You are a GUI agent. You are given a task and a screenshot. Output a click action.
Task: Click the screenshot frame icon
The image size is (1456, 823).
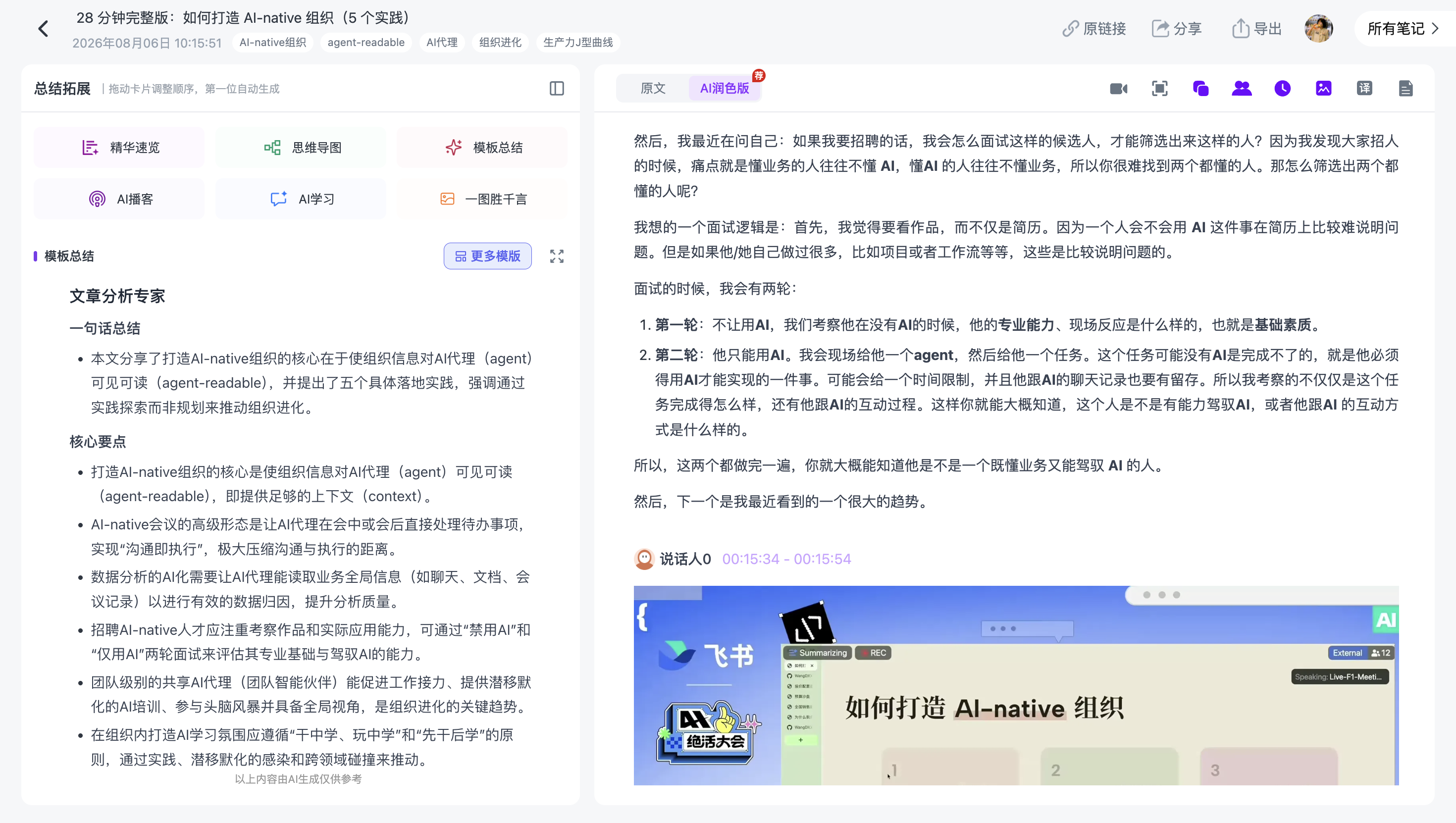(1159, 88)
